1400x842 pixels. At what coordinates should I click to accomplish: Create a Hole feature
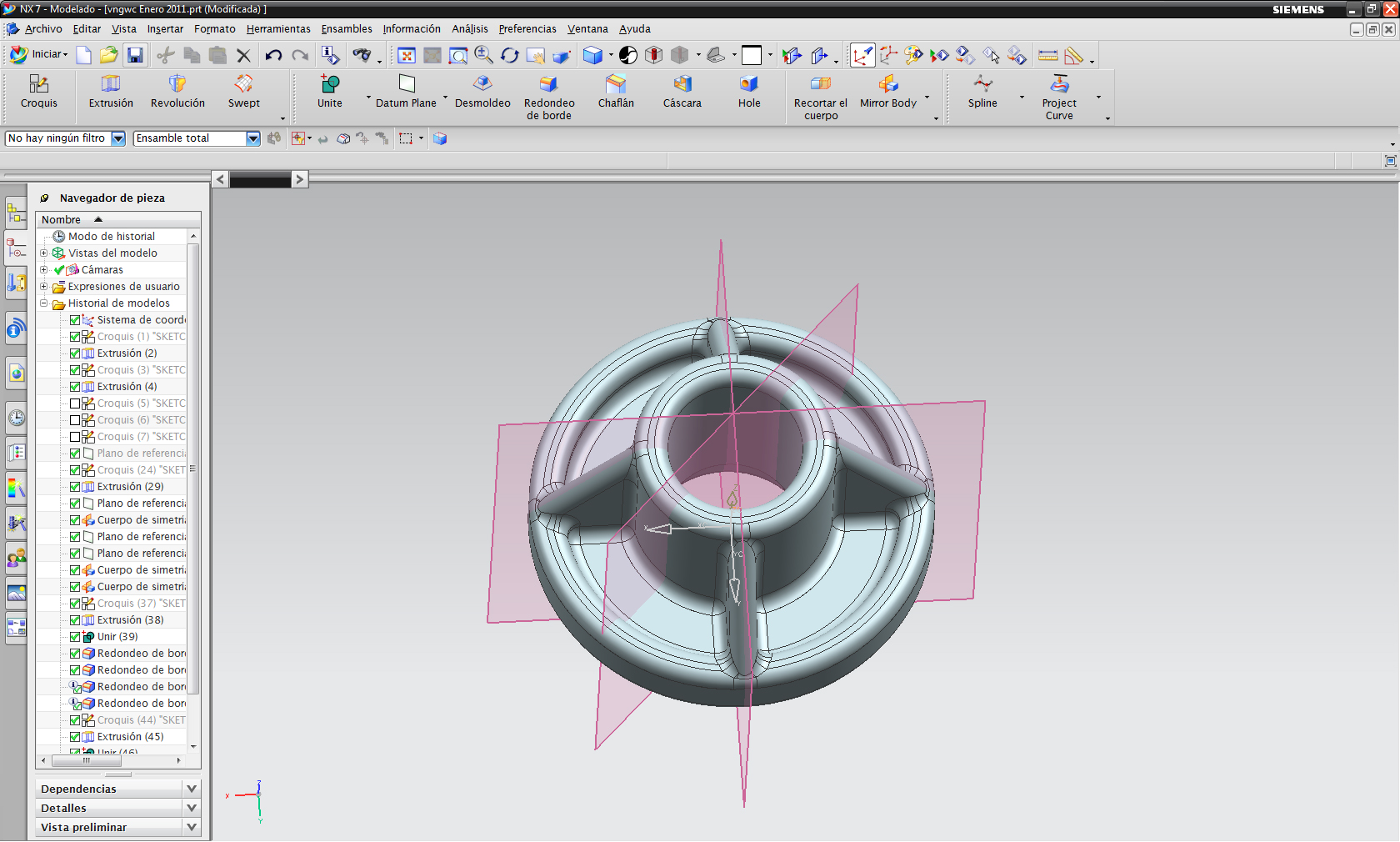(x=749, y=92)
